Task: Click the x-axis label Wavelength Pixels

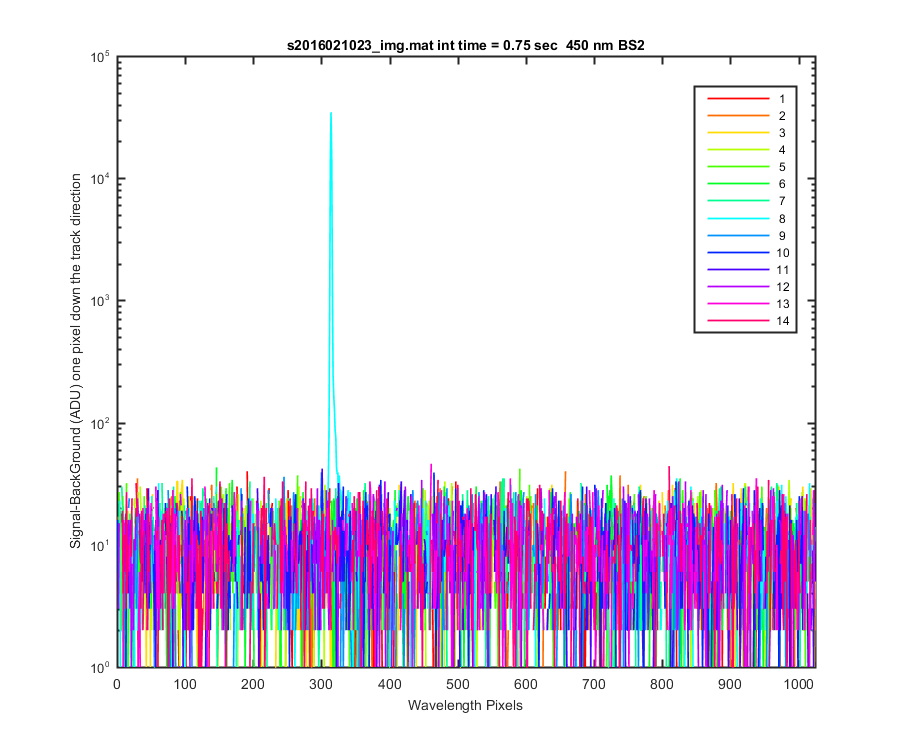Action: (x=465, y=705)
